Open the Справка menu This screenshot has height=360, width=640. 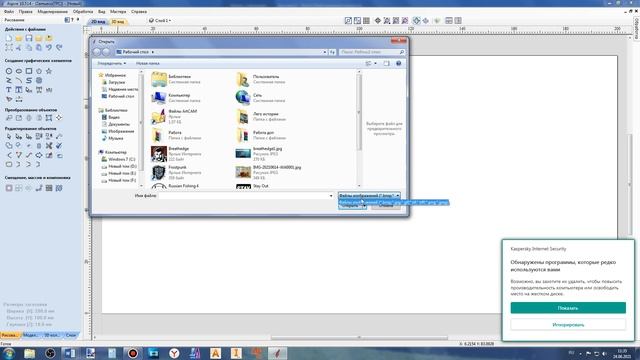[x=139, y=11]
